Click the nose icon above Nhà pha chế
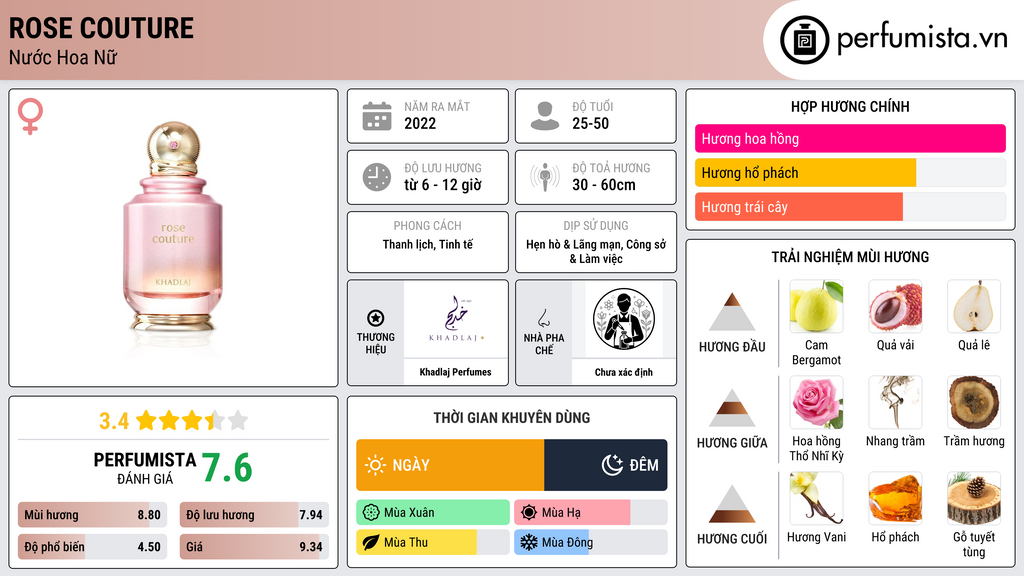 click(x=543, y=318)
